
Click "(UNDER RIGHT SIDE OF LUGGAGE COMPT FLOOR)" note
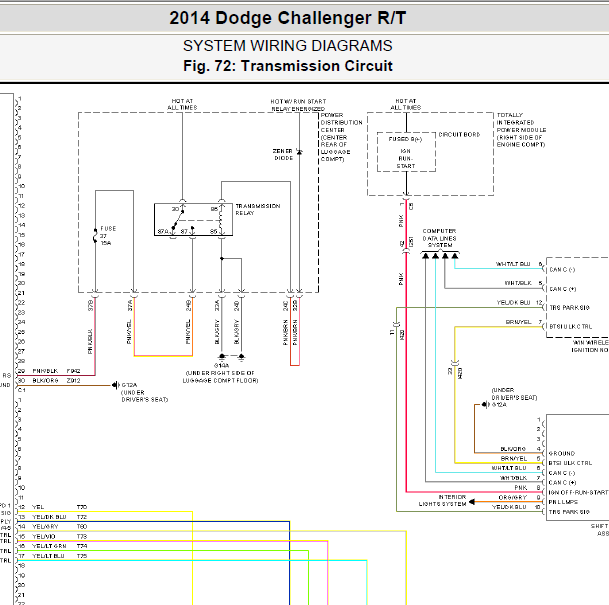pyautogui.click(x=220, y=377)
